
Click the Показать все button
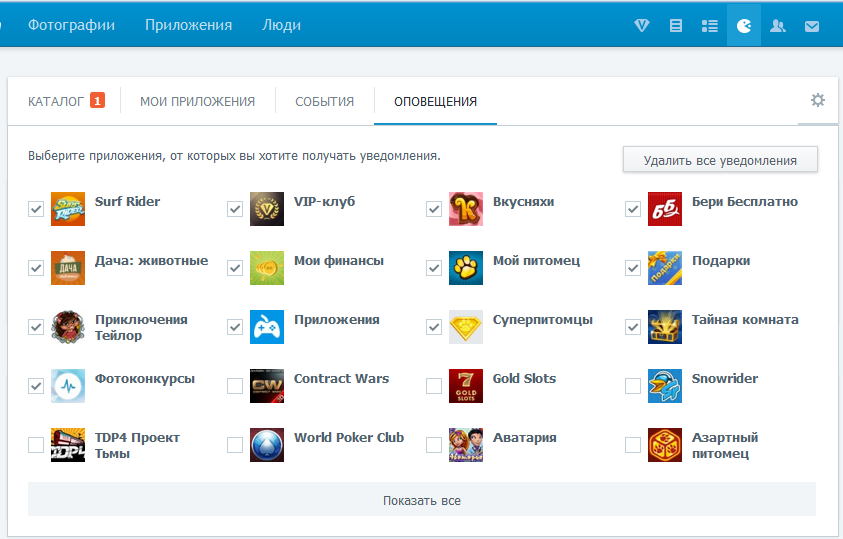pos(422,500)
